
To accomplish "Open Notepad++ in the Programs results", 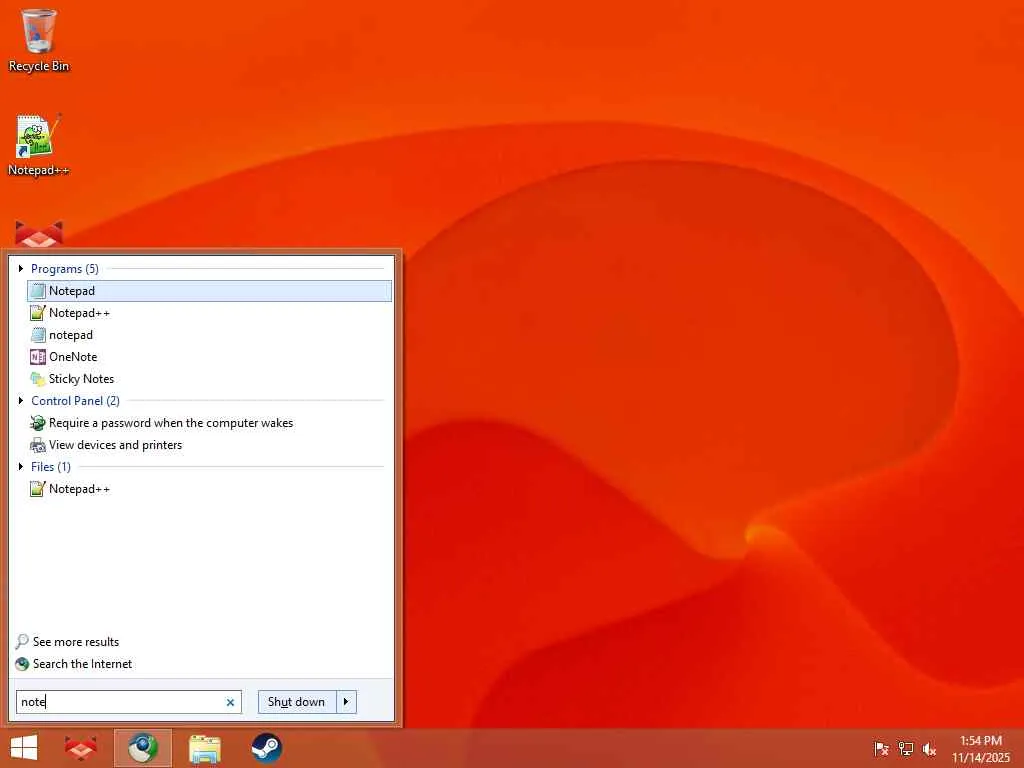I will coord(210,313).
